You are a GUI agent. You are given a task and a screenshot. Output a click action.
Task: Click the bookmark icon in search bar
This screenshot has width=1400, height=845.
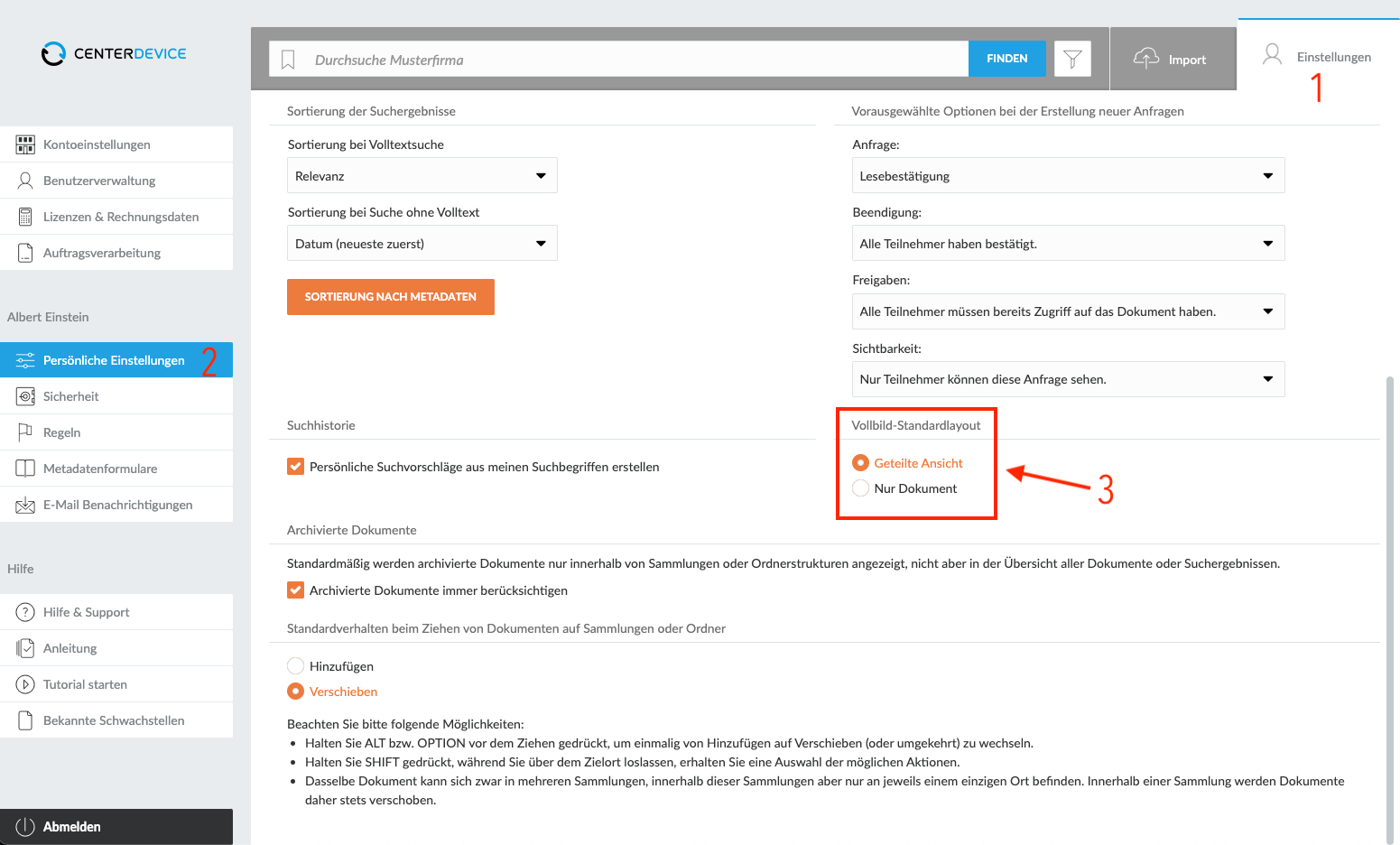(288, 60)
